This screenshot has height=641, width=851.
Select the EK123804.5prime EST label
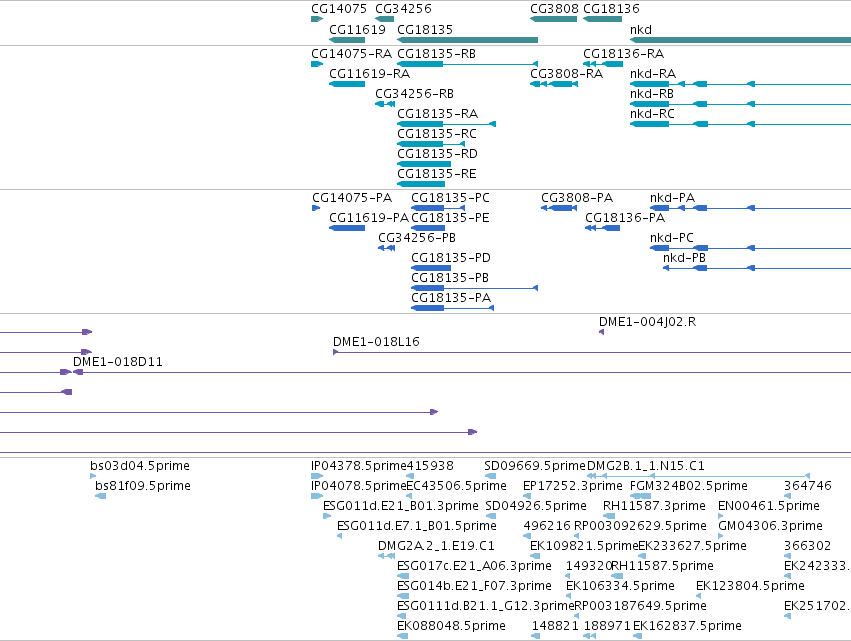coord(750,587)
